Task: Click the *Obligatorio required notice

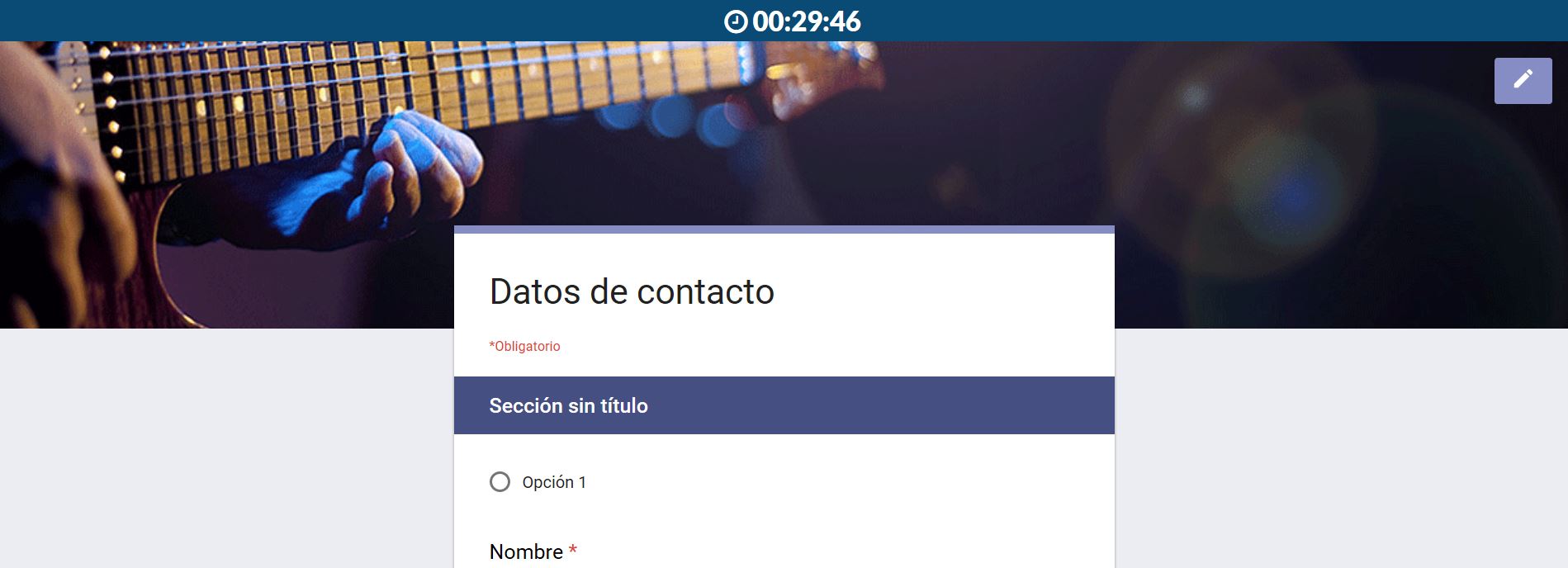Action: (524, 346)
